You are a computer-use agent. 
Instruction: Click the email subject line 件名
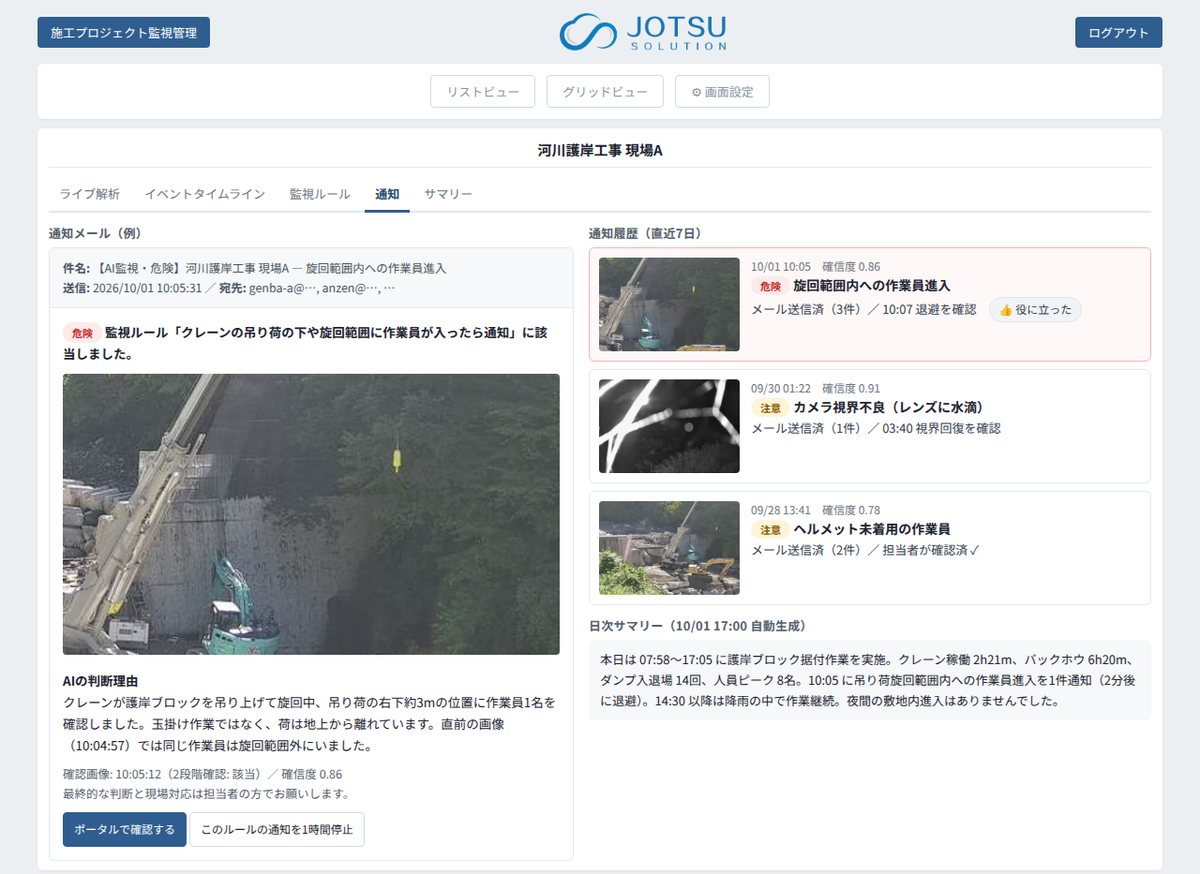pyautogui.click(x=254, y=268)
